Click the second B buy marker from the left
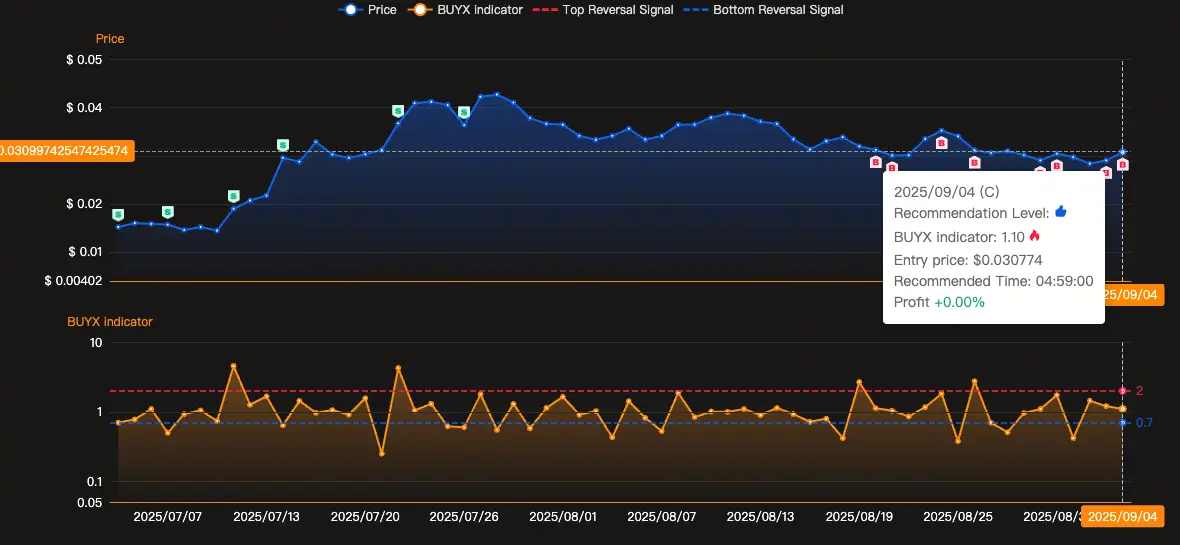The image size is (1180, 545). click(892, 167)
